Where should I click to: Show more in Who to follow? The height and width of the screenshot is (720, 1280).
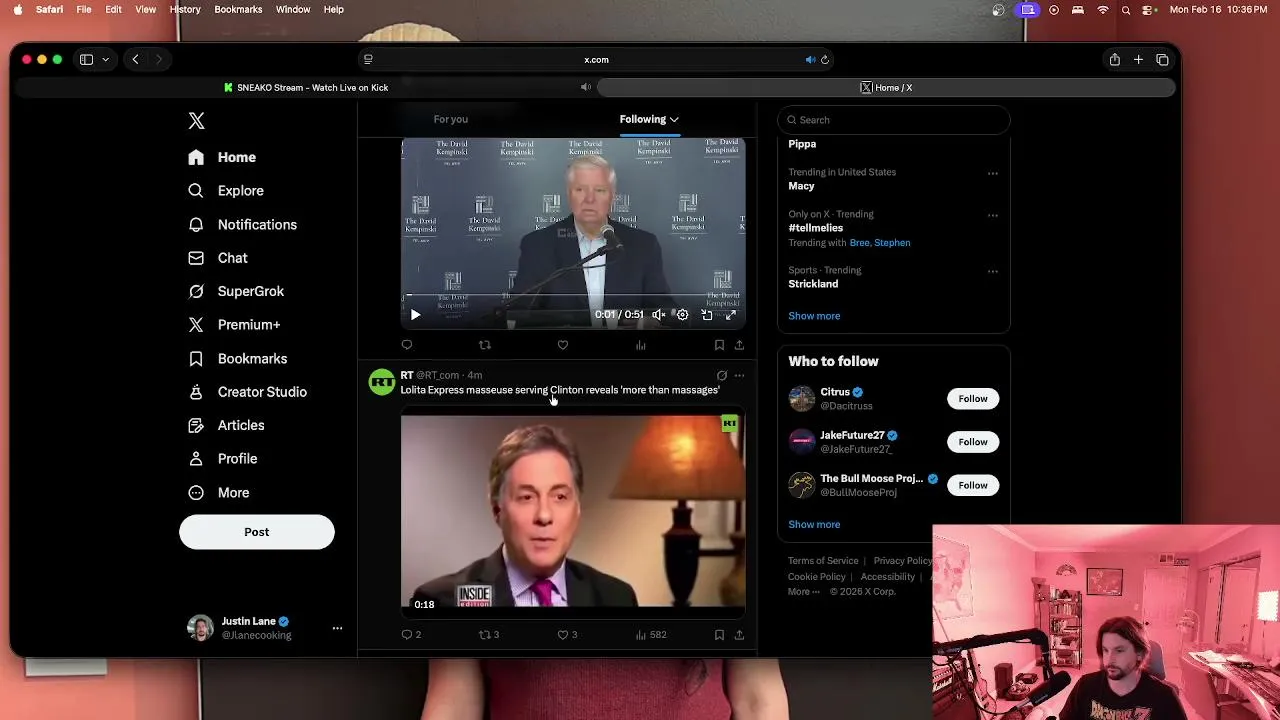pyautogui.click(x=814, y=524)
